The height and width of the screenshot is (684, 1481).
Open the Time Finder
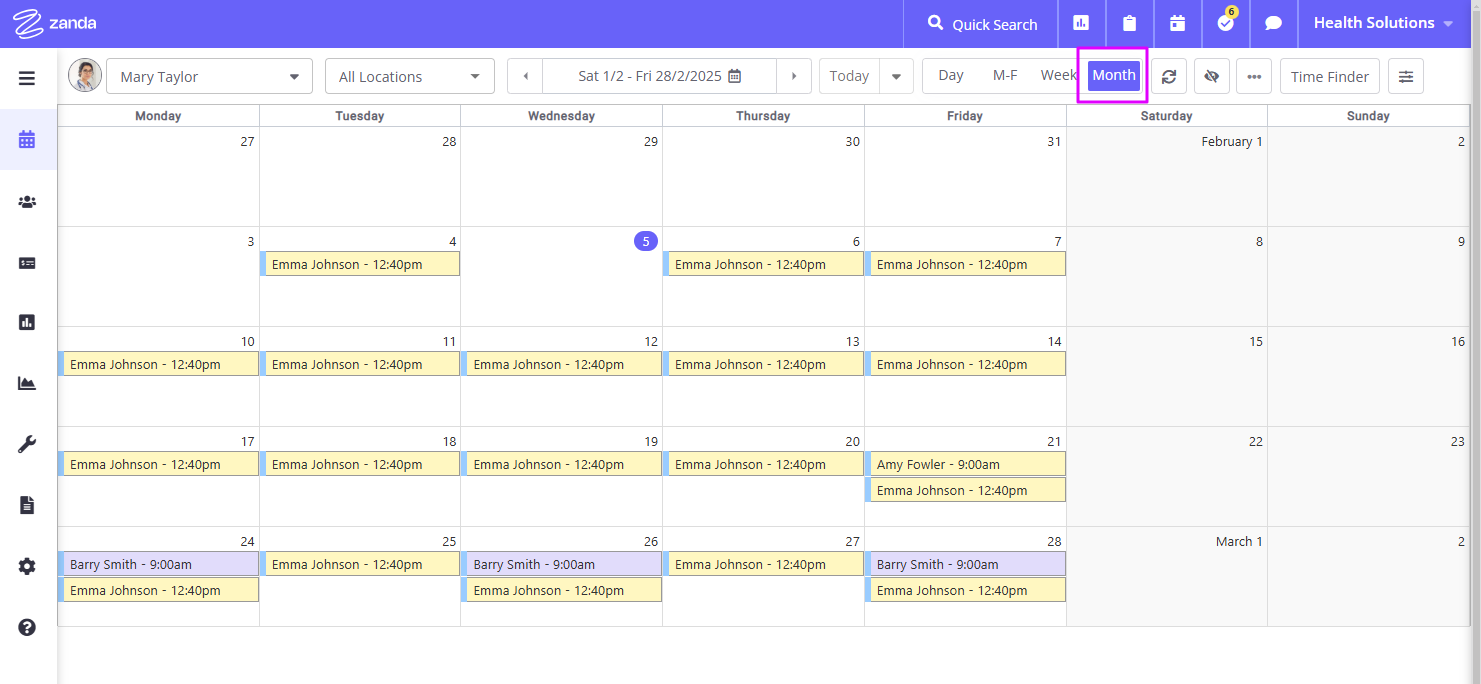[1330, 76]
